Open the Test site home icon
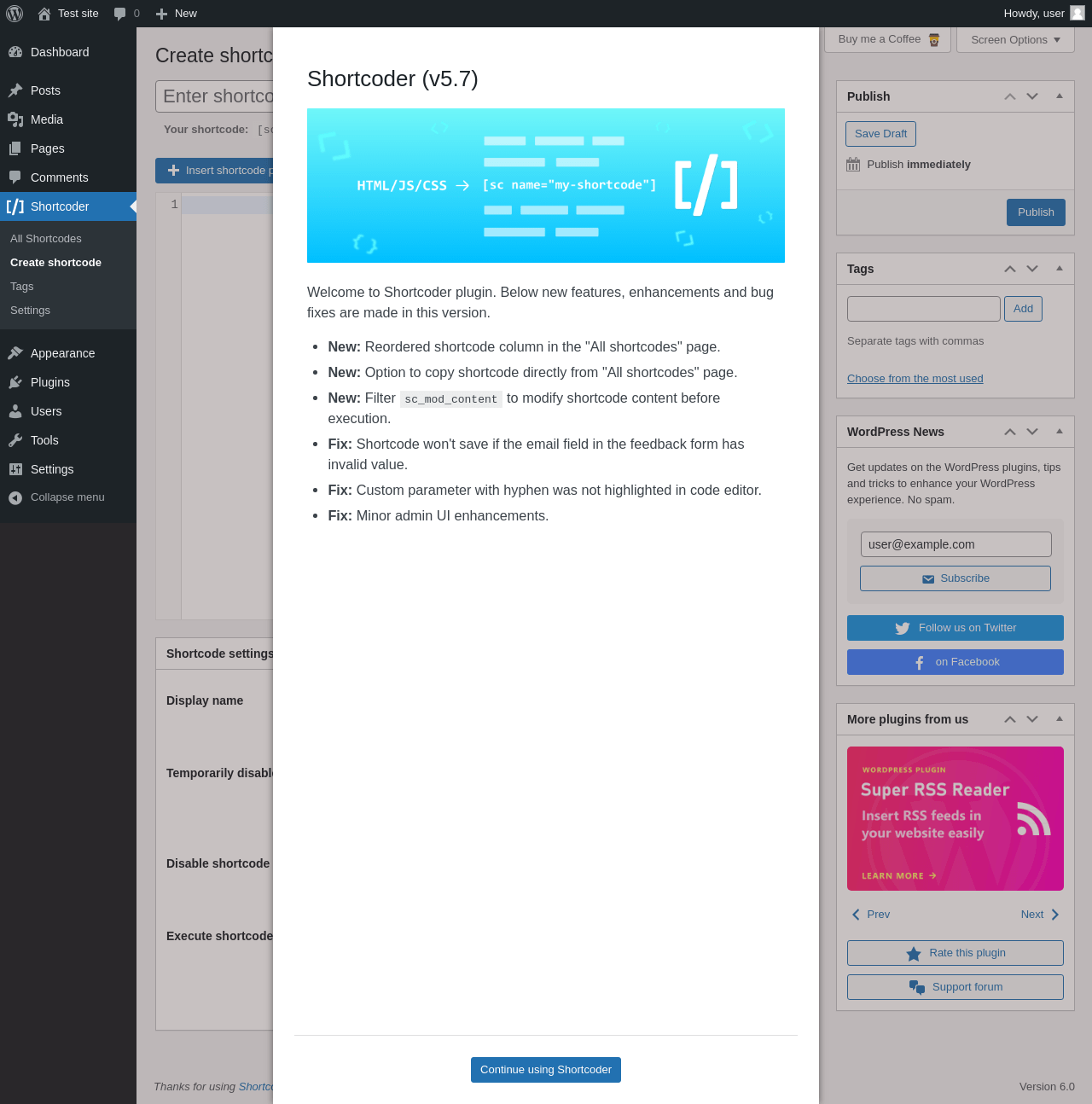This screenshot has height=1104, width=1092. tap(44, 14)
